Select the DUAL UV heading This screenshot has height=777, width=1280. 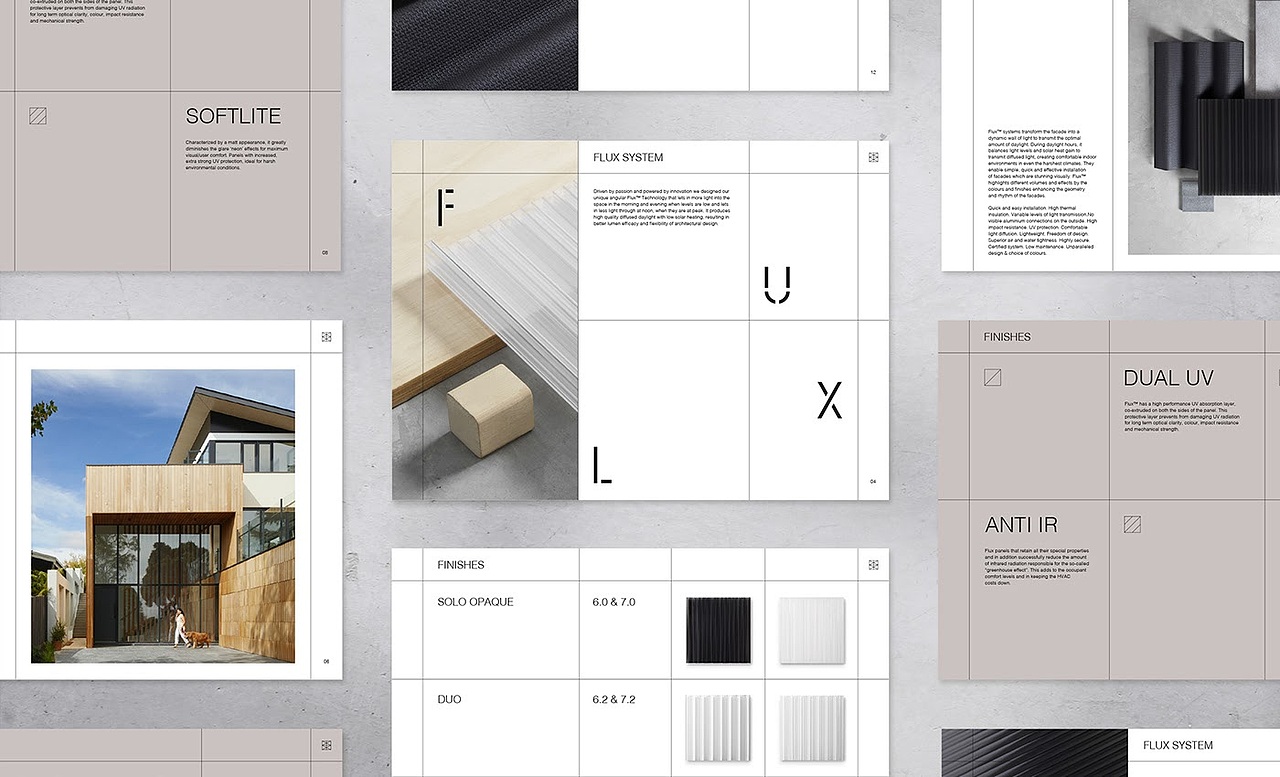point(1168,378)
